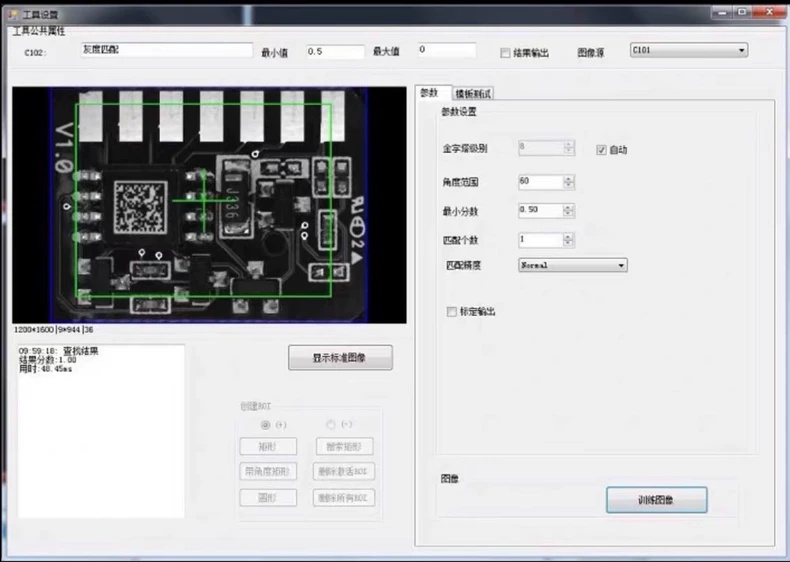Screen dimensions: 790x562
Task: Select the (+) ROI radio button
Action: click(266, 425)
